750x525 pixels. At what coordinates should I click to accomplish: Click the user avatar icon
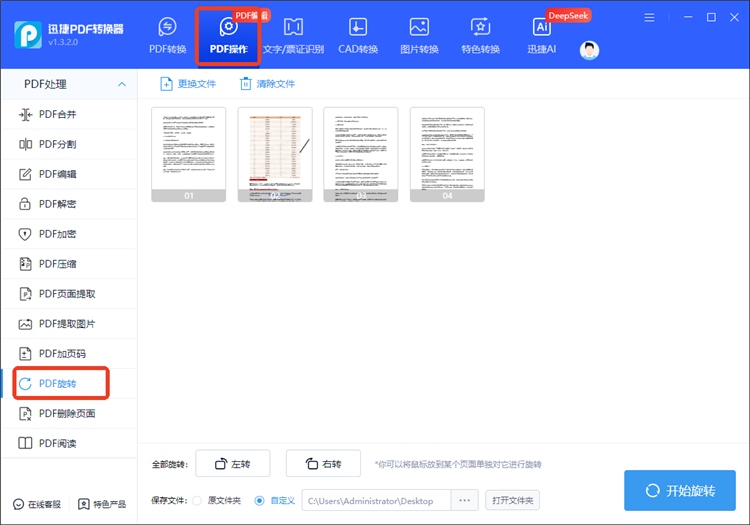pos(589,50)
